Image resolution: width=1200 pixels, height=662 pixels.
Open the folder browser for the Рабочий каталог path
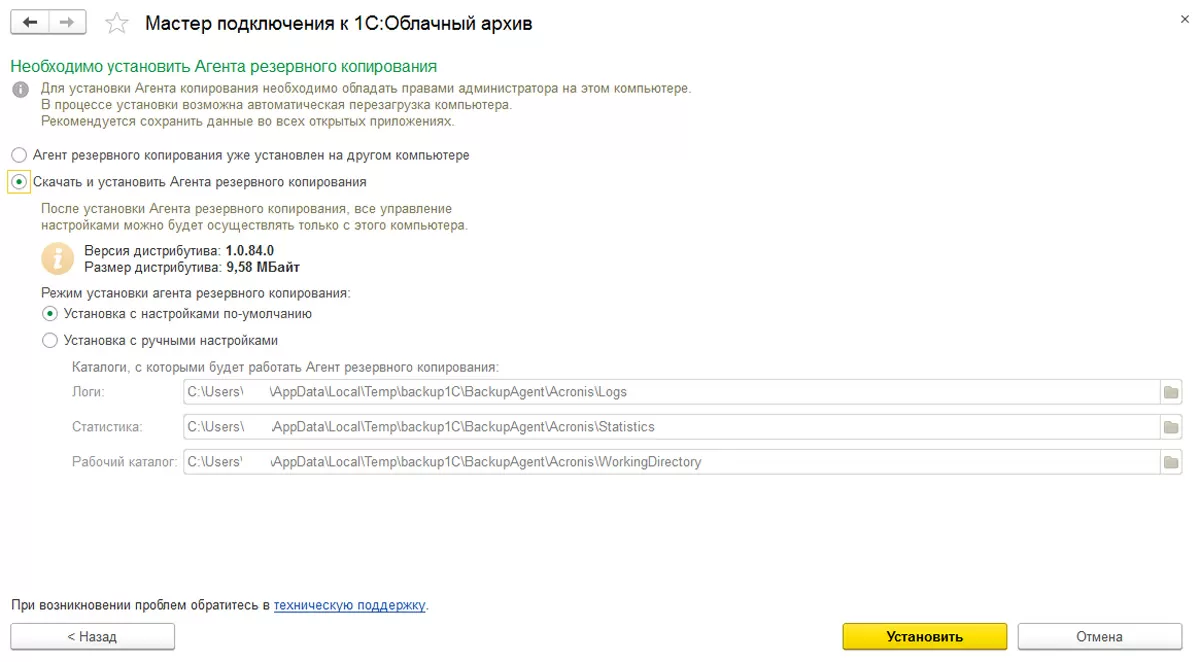(x=1170, y=462)
